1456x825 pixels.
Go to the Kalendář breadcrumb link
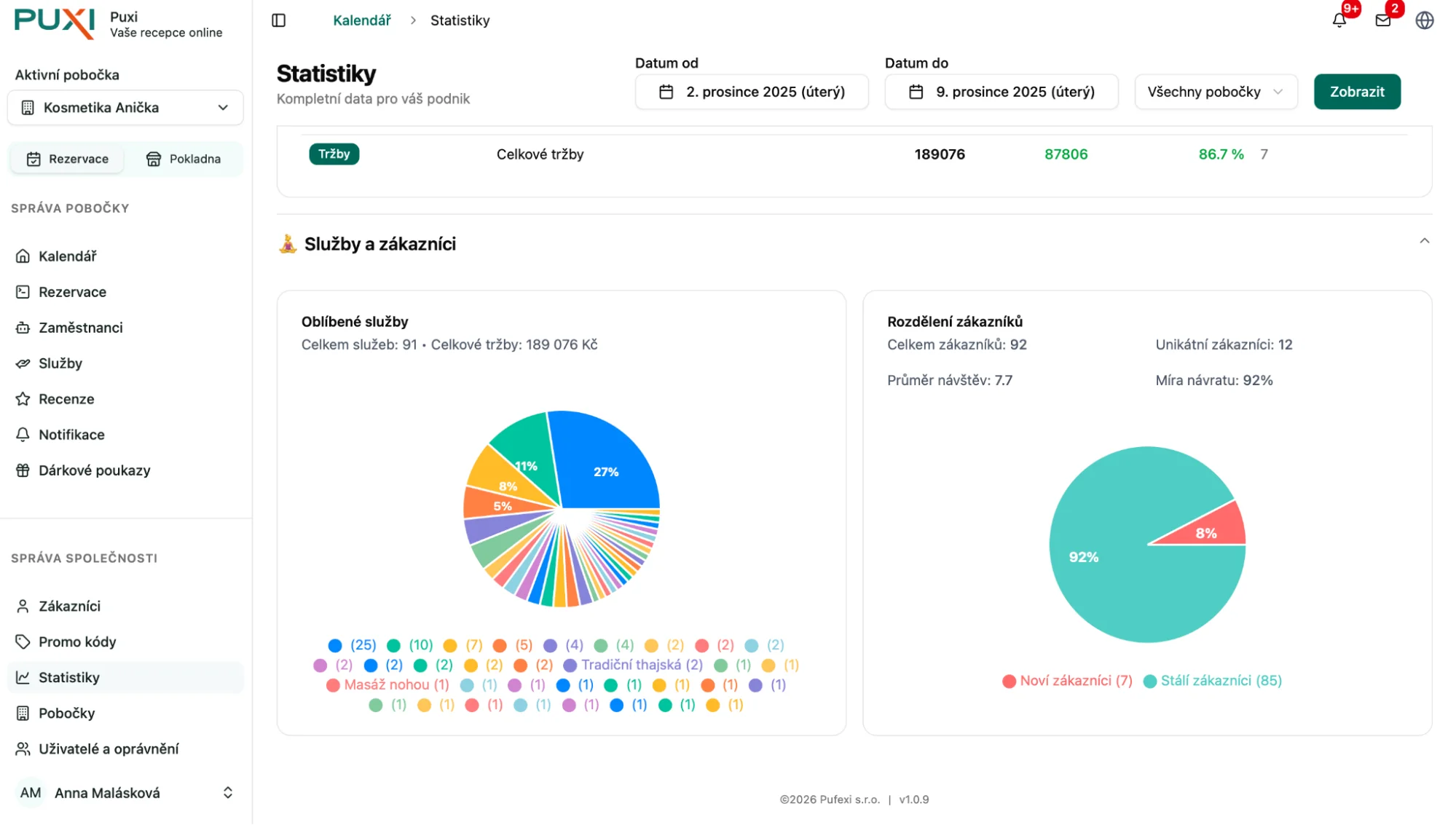pyautogui.click(x=361, y=20)
